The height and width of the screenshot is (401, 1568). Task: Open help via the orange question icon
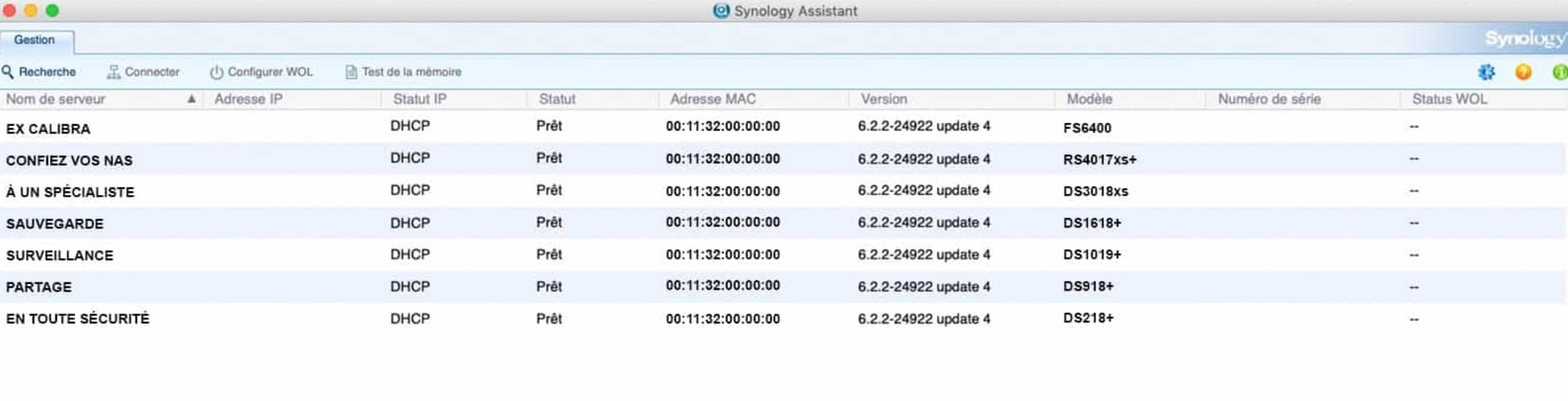(1524, 72)
